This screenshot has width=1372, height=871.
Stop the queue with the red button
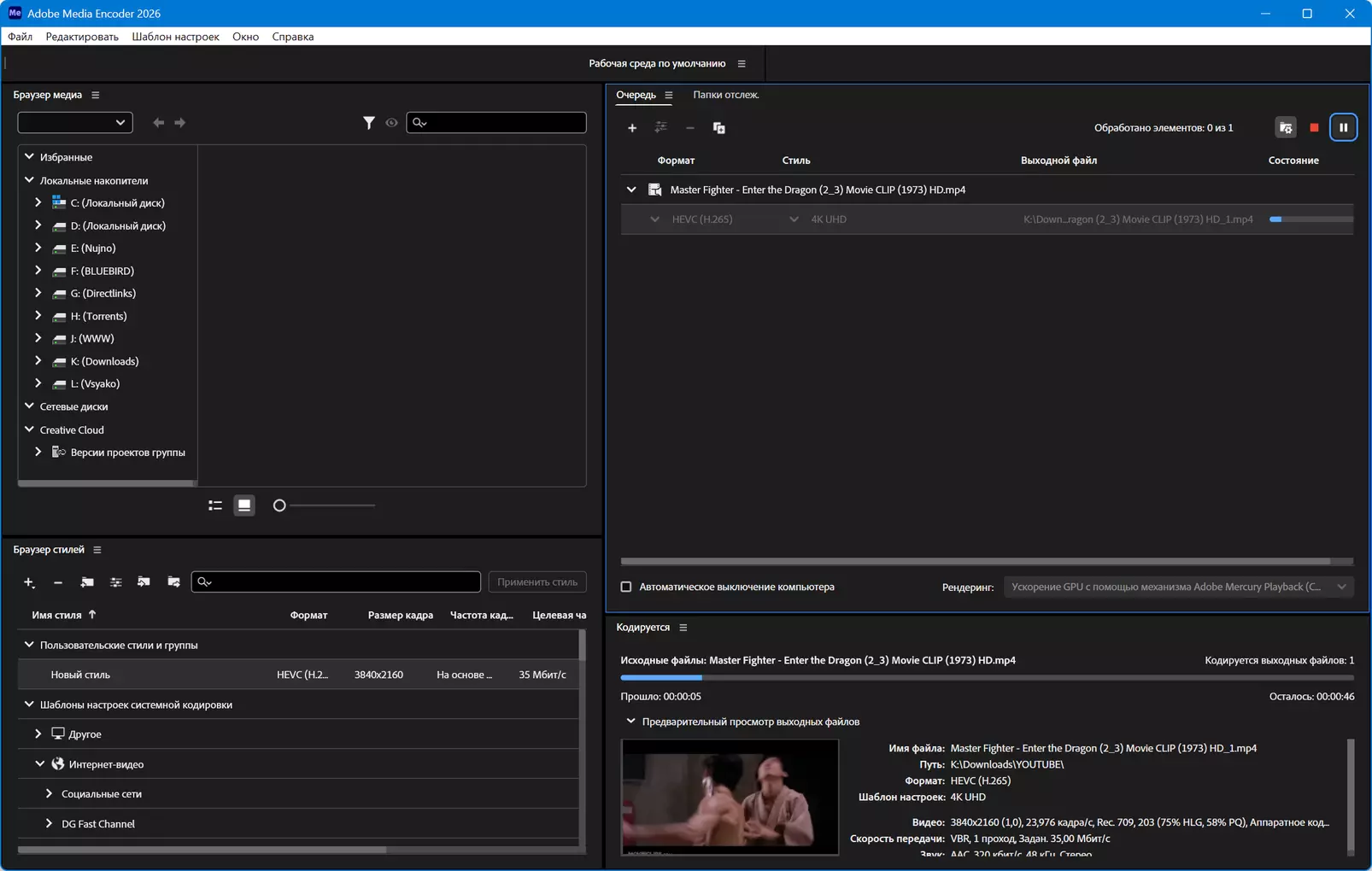pyautogui.click(x=1314, y=128)
